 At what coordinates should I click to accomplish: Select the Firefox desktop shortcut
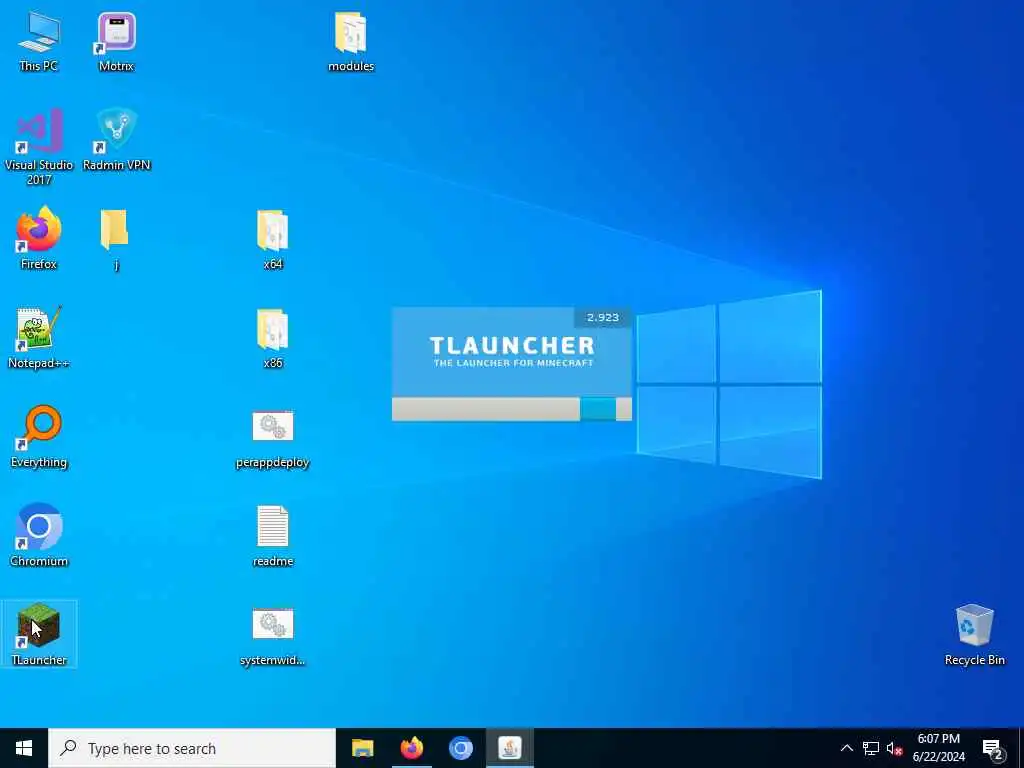click(39, 238)
